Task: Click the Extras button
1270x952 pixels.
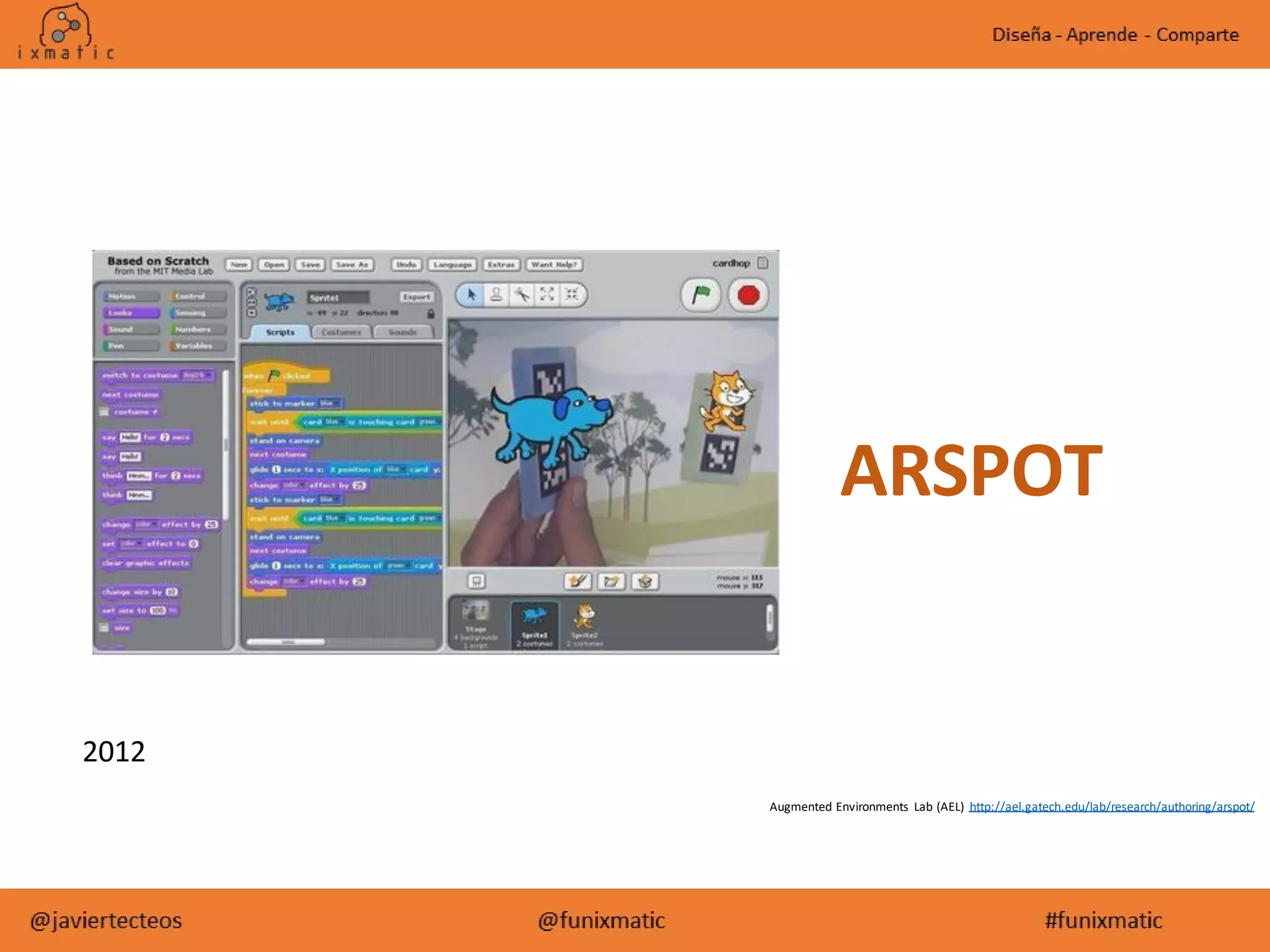Action: click(501, 265)
